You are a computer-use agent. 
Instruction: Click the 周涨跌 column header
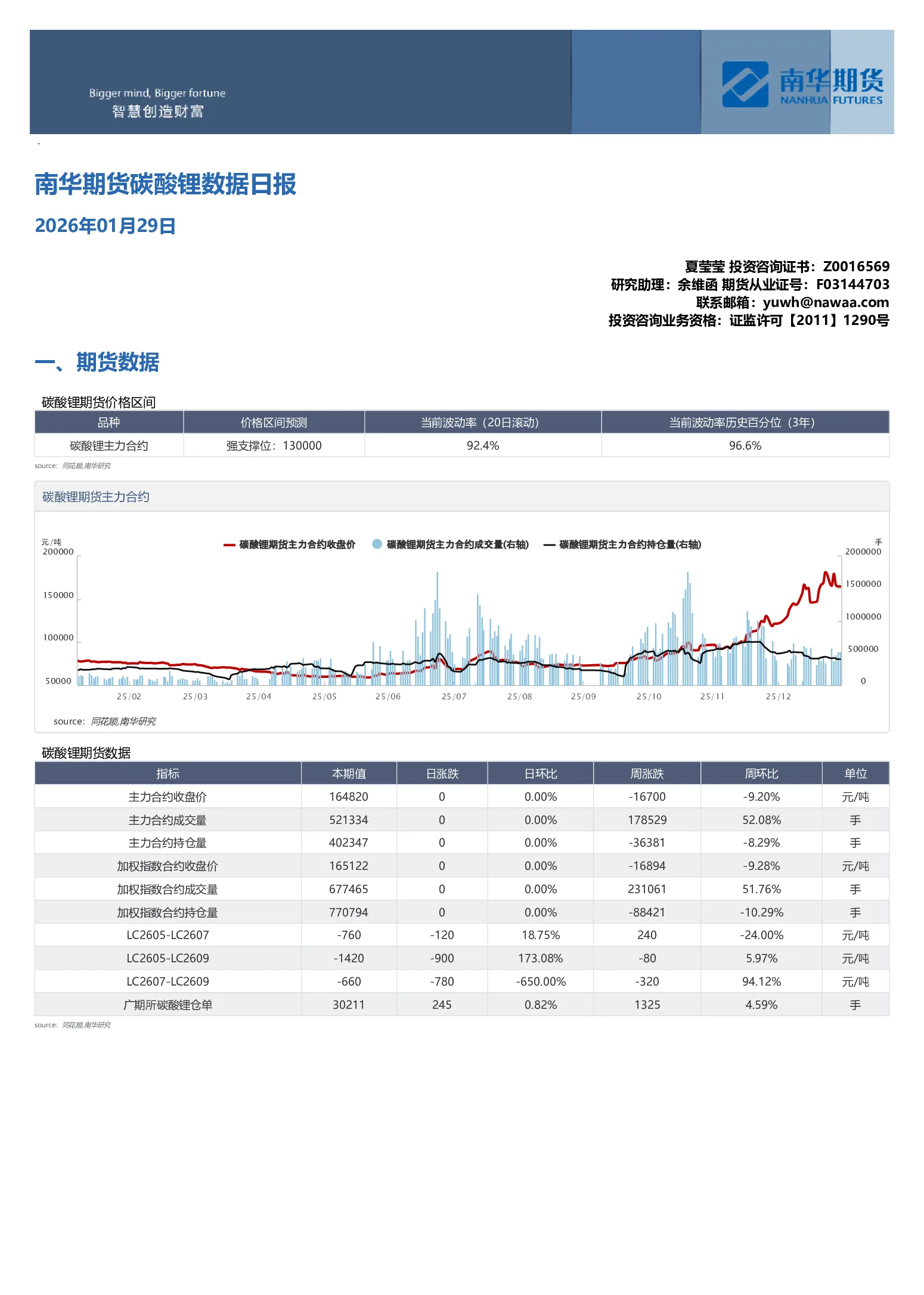[x=647, y=774]
